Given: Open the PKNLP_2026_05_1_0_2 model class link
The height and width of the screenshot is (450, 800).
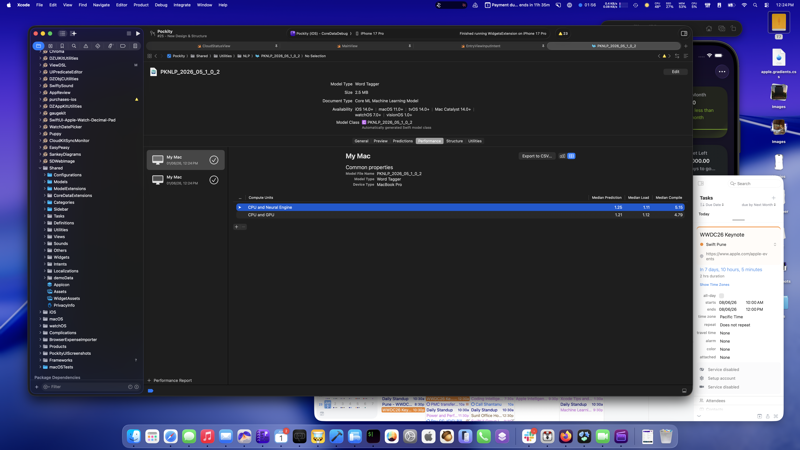Looking at the screenshot, I should pos(390,122).
